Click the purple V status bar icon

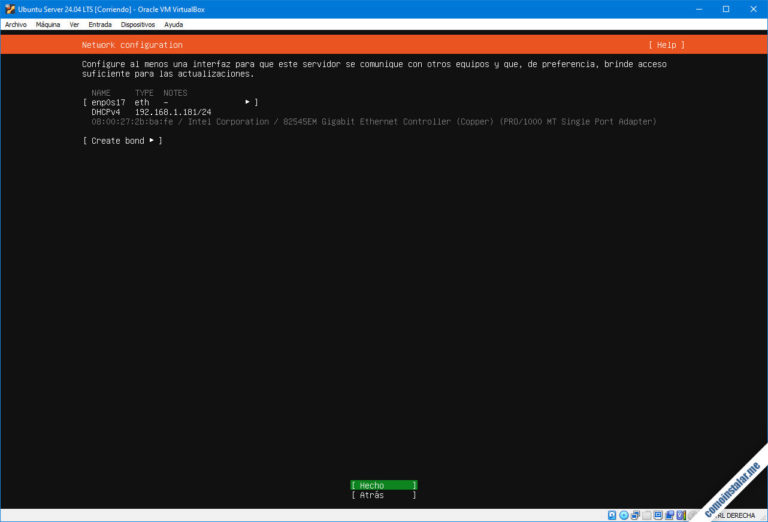point(681,515)
